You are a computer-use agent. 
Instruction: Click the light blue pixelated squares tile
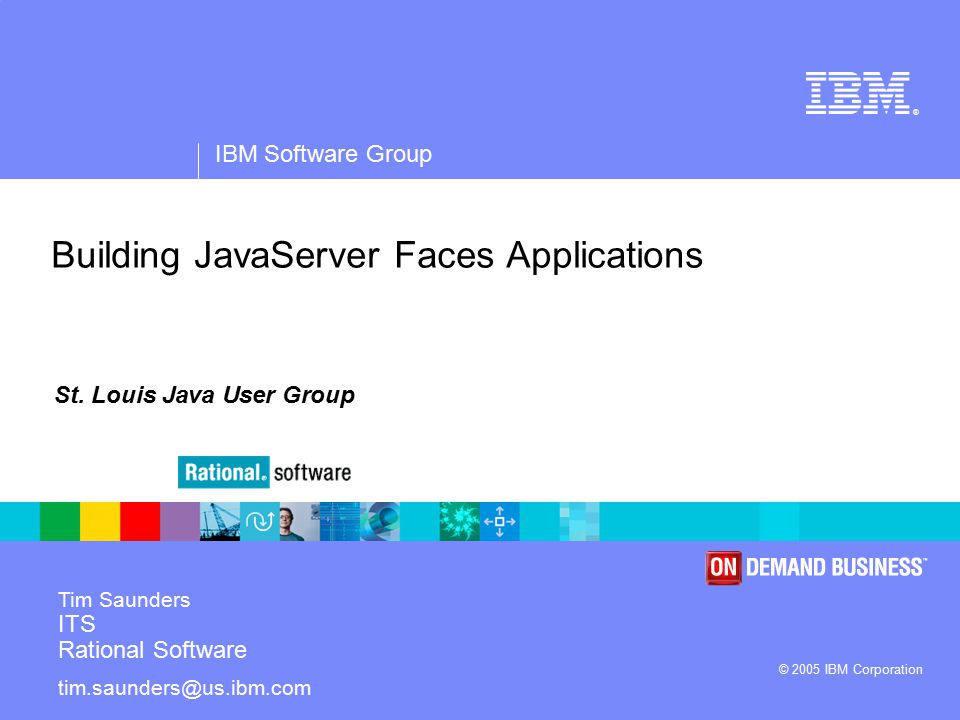click(580, 521)
